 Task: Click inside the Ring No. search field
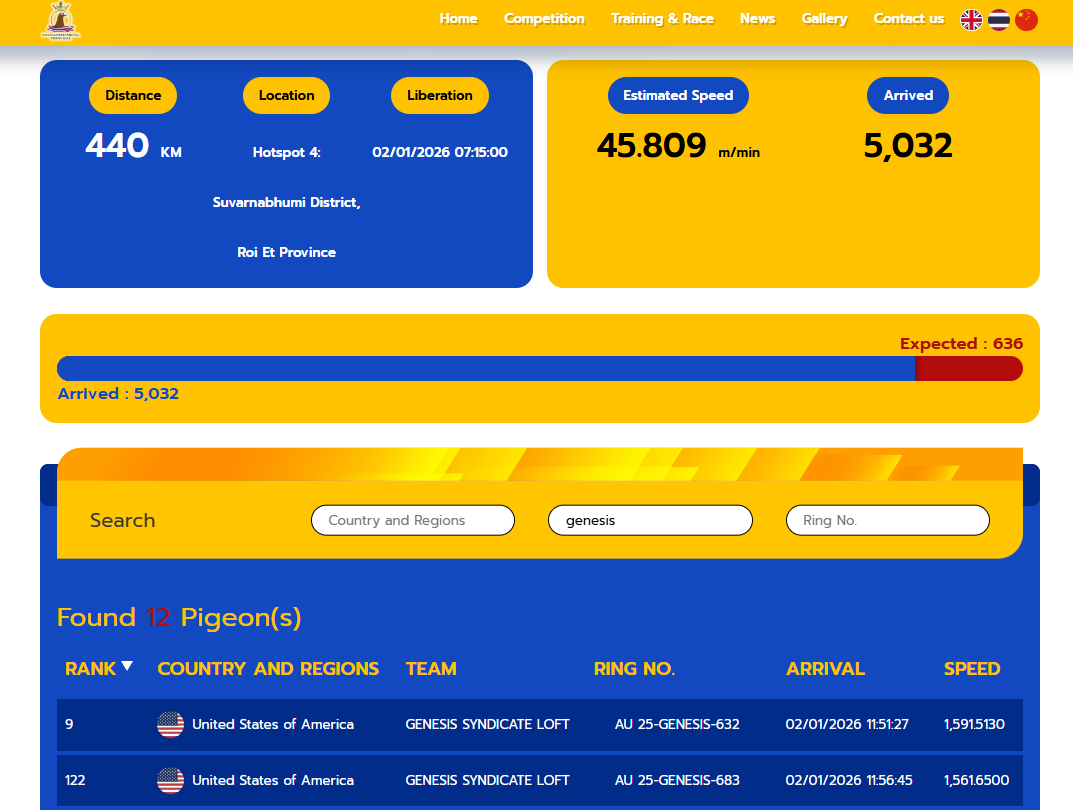(x=887, y=520)
